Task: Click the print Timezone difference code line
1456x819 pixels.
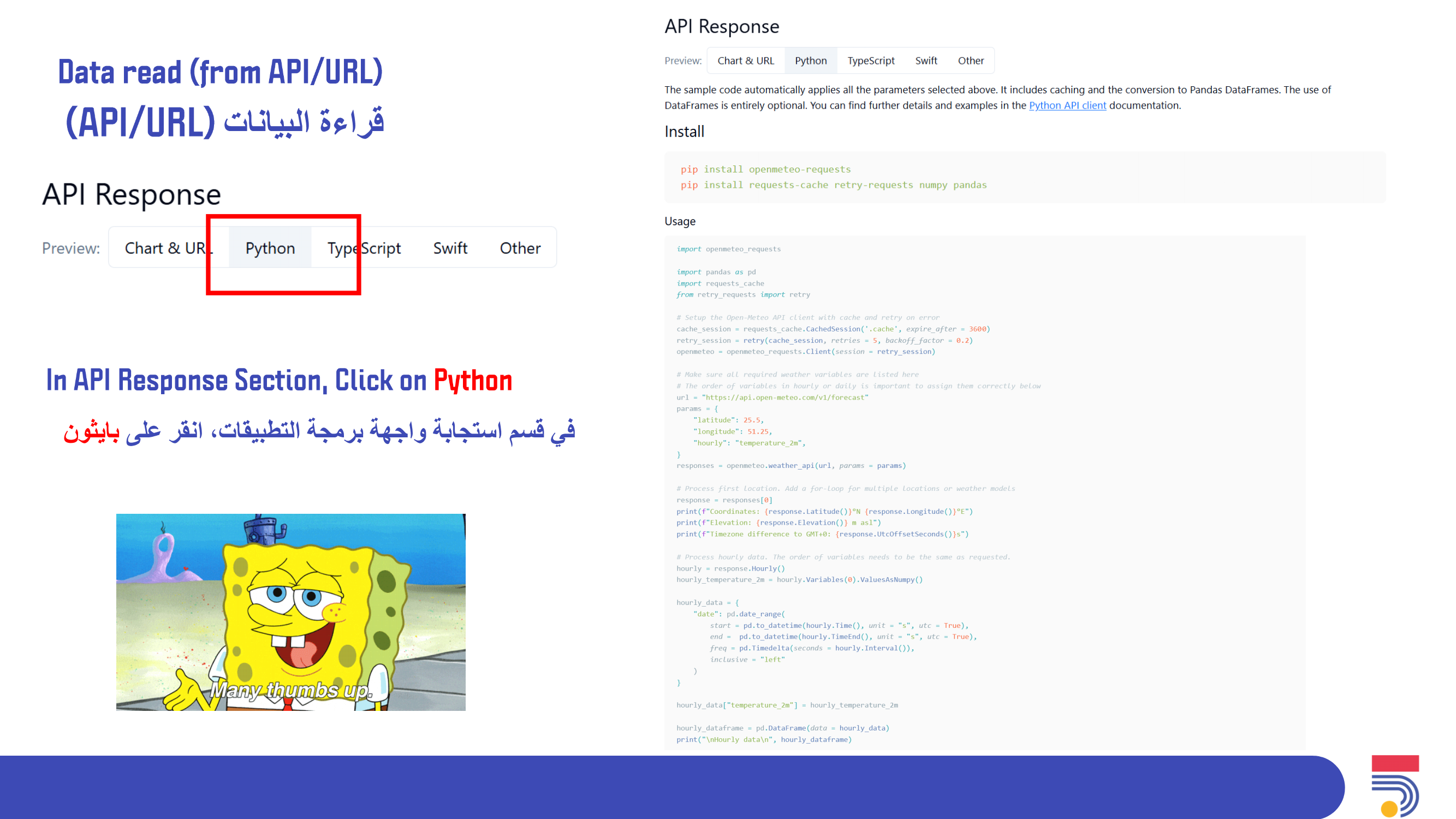Action: coord(823,534)
